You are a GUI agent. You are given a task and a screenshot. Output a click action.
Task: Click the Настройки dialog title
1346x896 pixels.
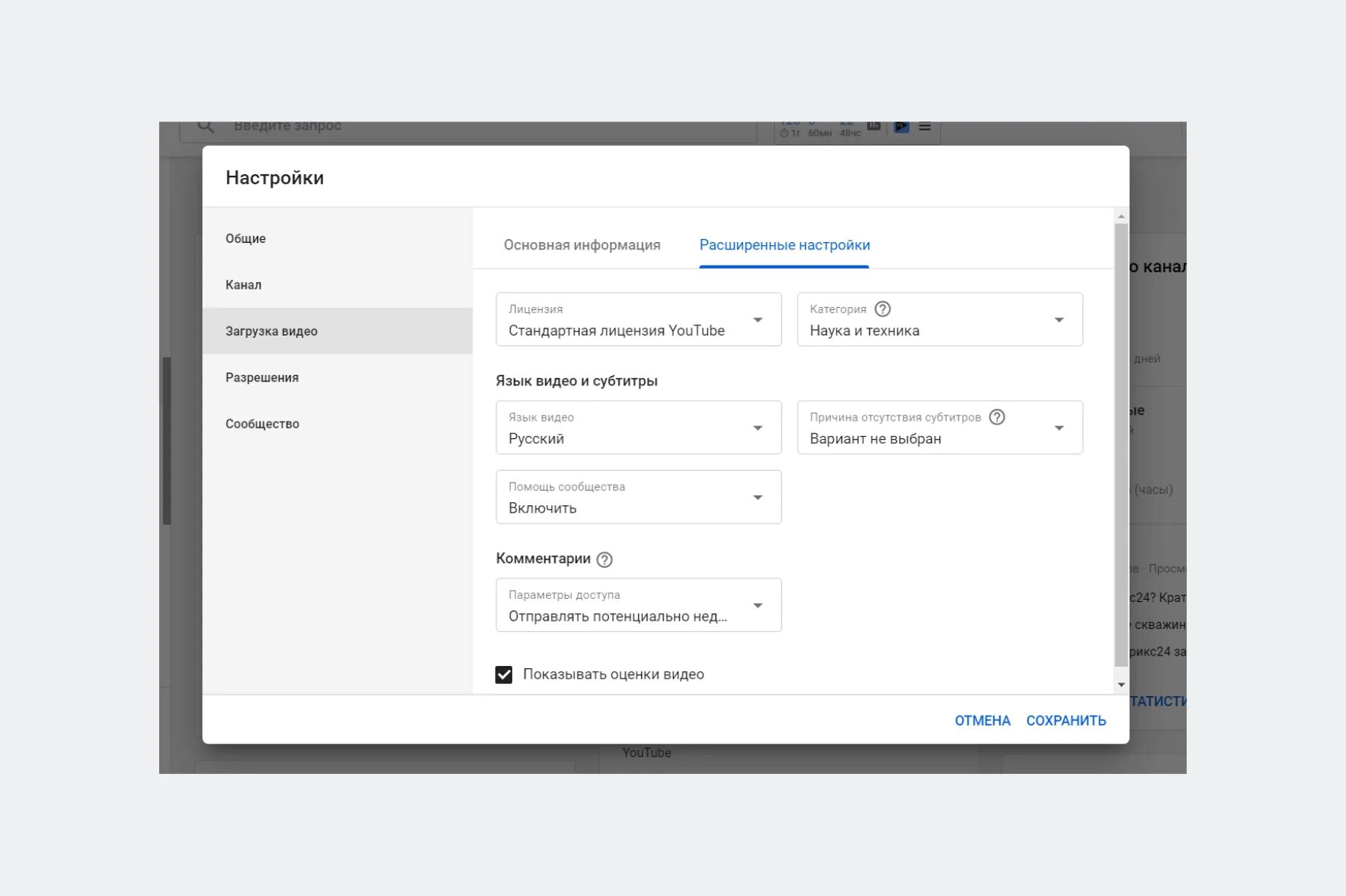[x=275, y=178]
